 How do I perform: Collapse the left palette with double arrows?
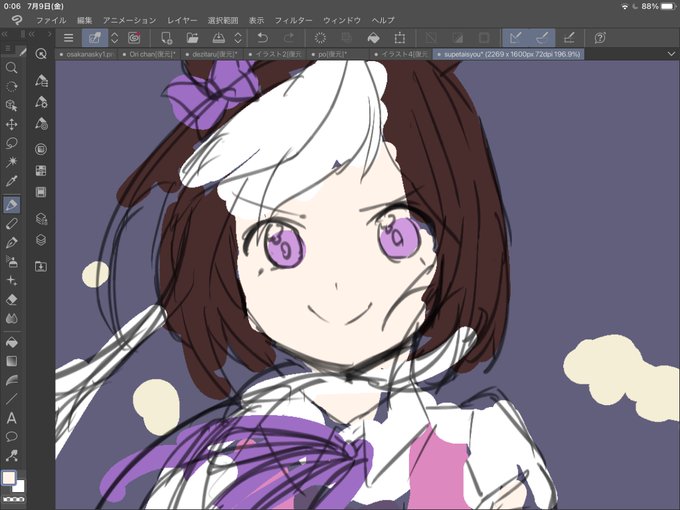point(5,34)
